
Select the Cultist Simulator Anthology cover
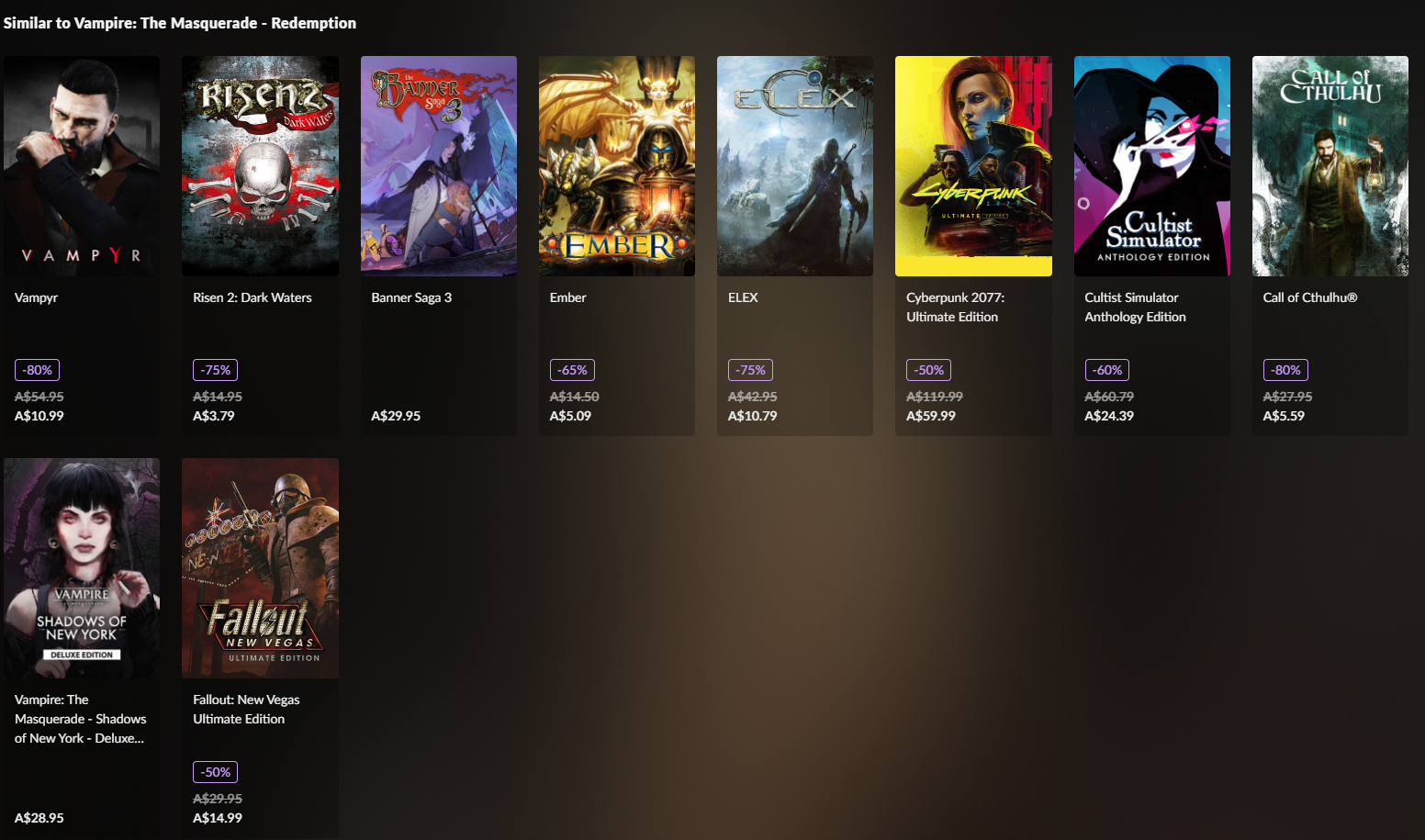coord(1152,166)
